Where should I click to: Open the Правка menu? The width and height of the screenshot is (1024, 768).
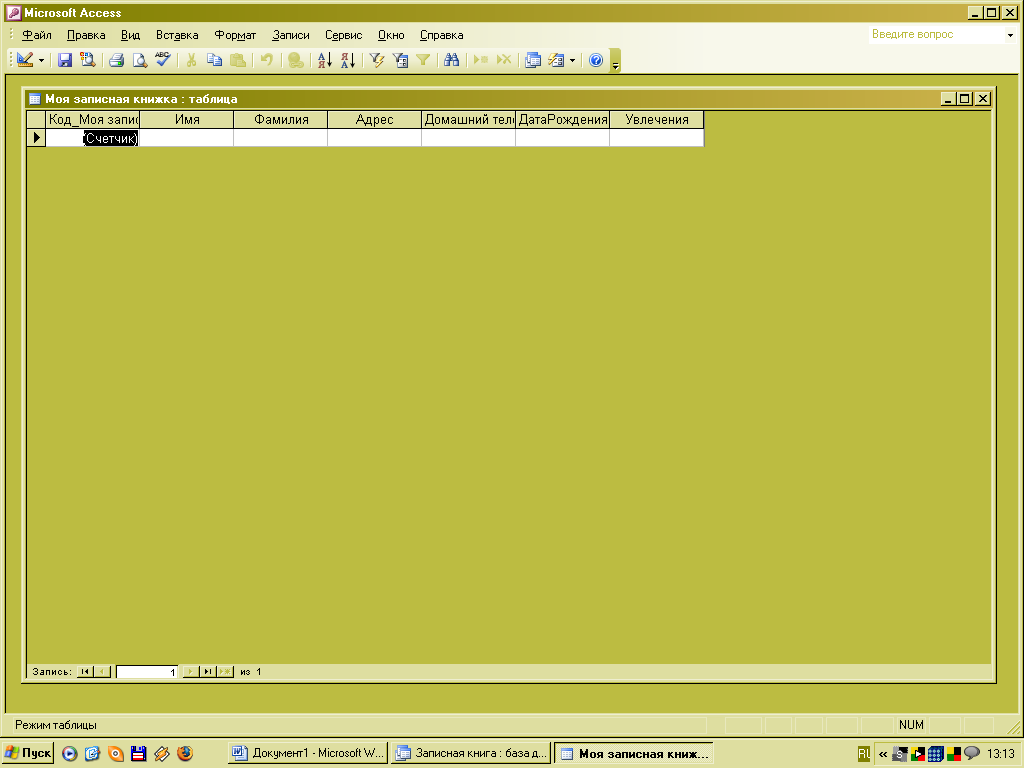pos(86,35)
